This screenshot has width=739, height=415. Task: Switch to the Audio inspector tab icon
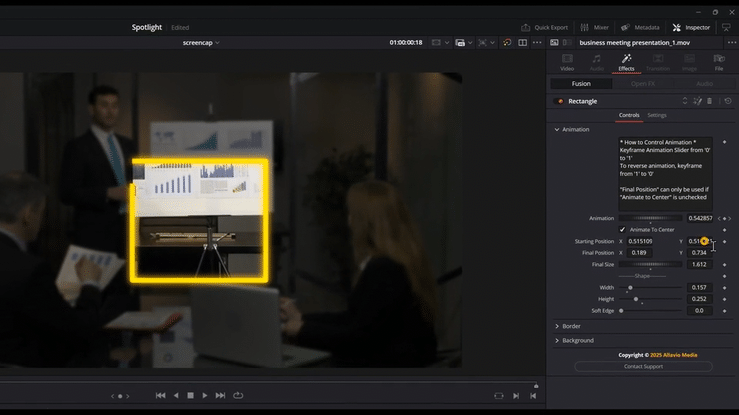click(x=597, y=62)
